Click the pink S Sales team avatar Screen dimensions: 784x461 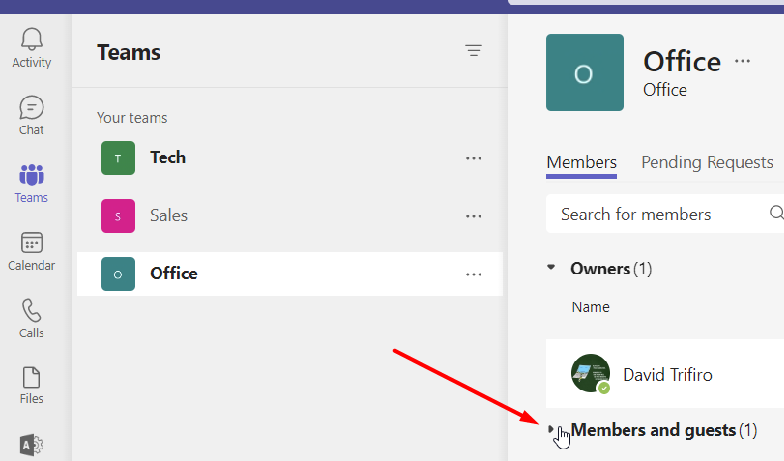tap(118, 216)
